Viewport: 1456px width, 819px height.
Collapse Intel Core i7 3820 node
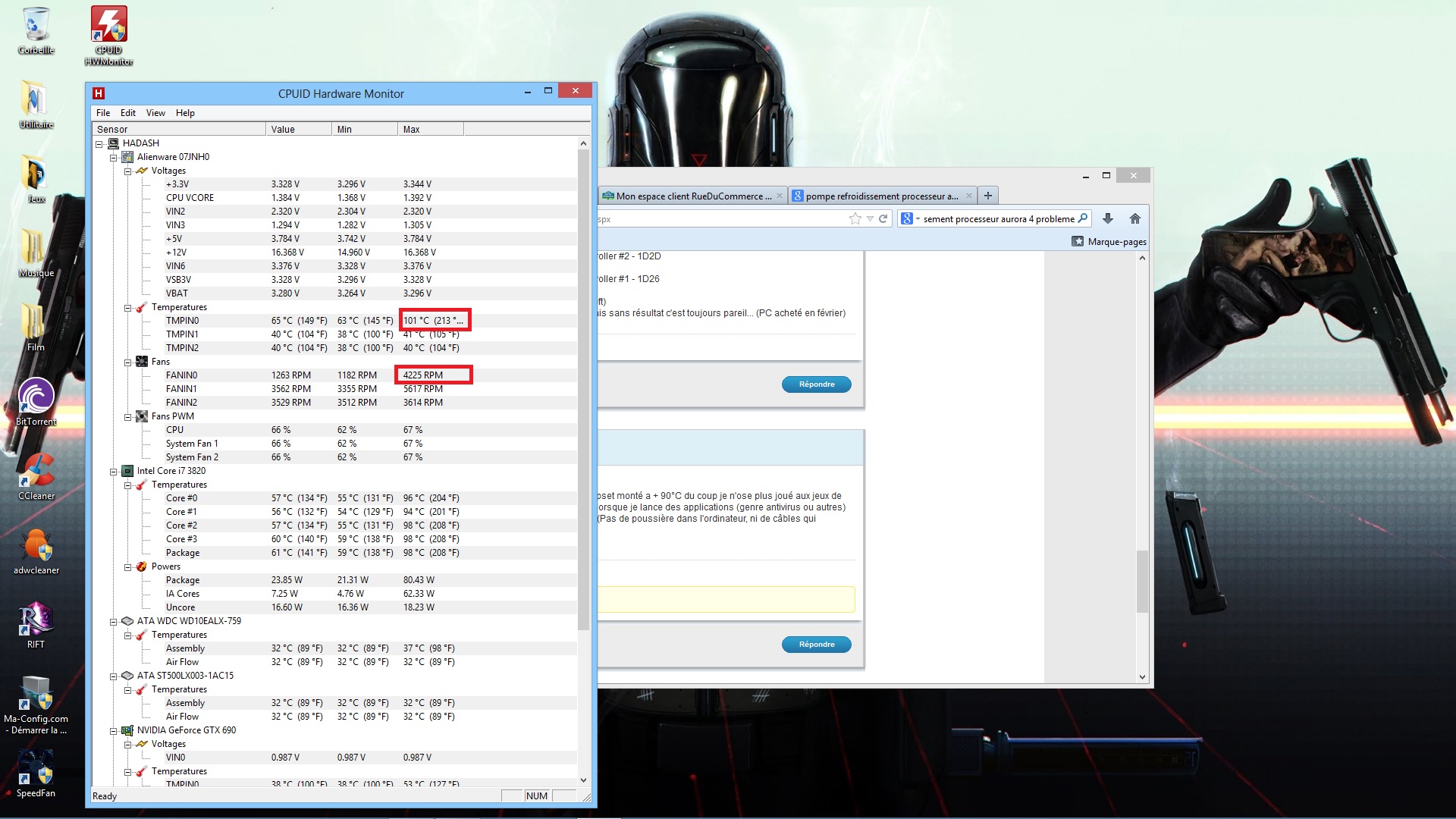coord(113,471)
